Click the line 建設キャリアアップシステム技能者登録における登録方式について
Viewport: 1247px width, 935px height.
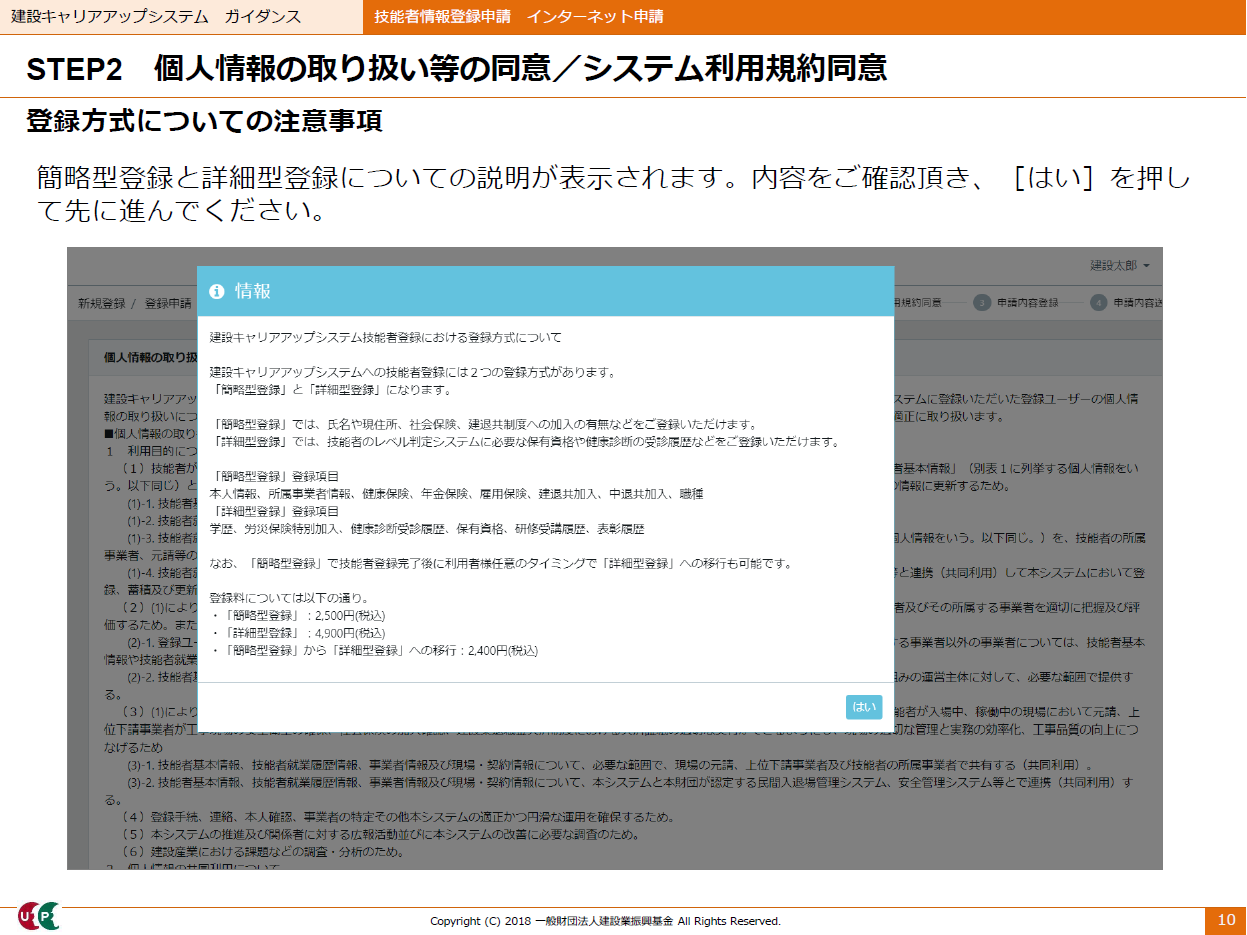pos(386,337)
